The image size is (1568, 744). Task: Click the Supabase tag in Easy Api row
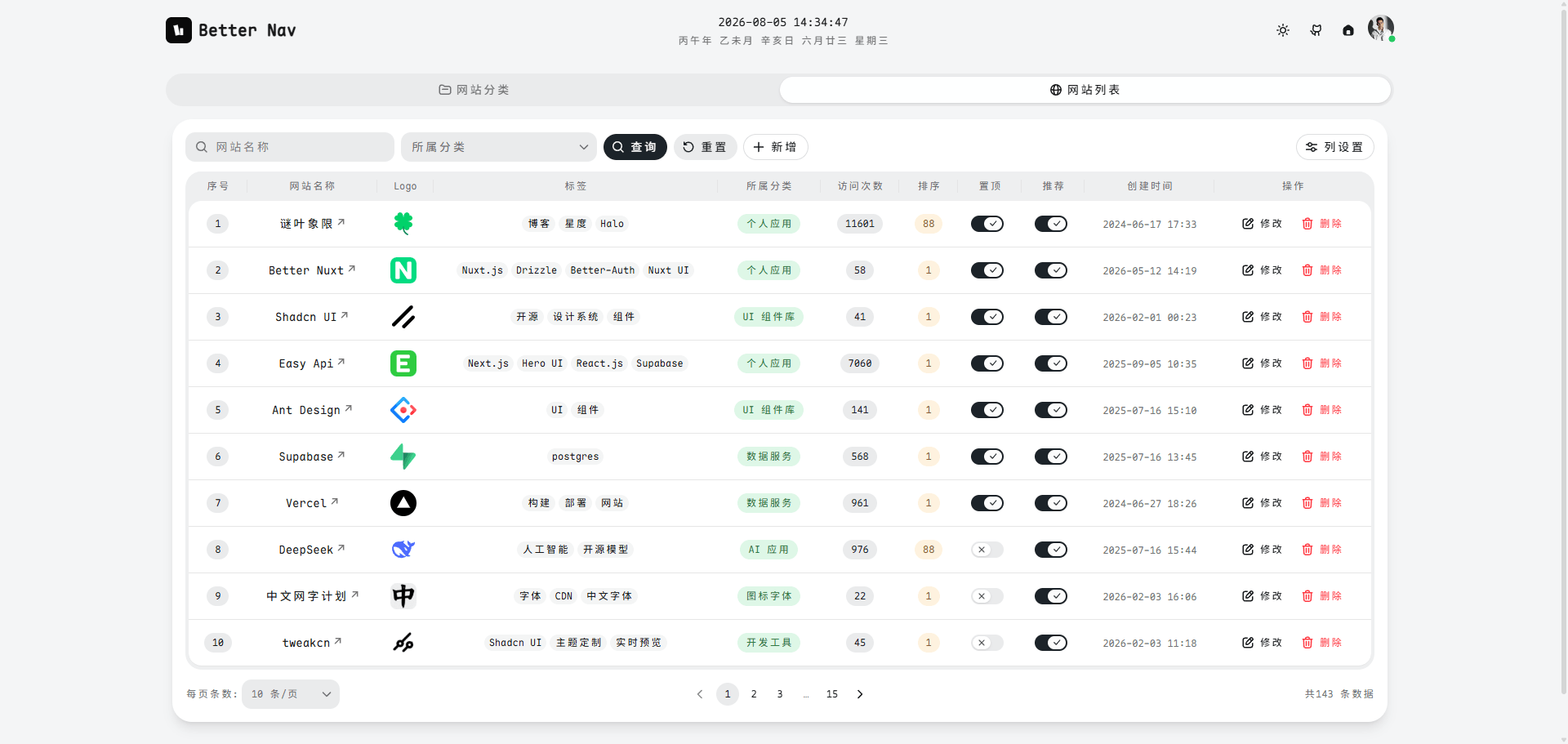660,363
